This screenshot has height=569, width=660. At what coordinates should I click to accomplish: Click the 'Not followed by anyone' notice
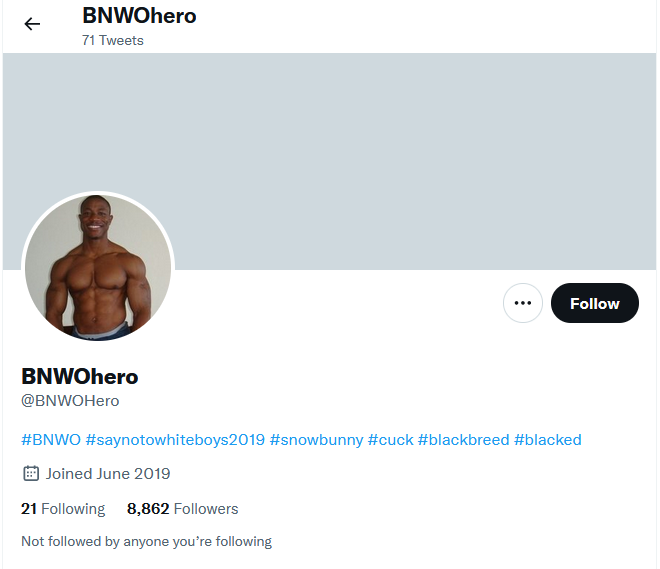[146, 541]
